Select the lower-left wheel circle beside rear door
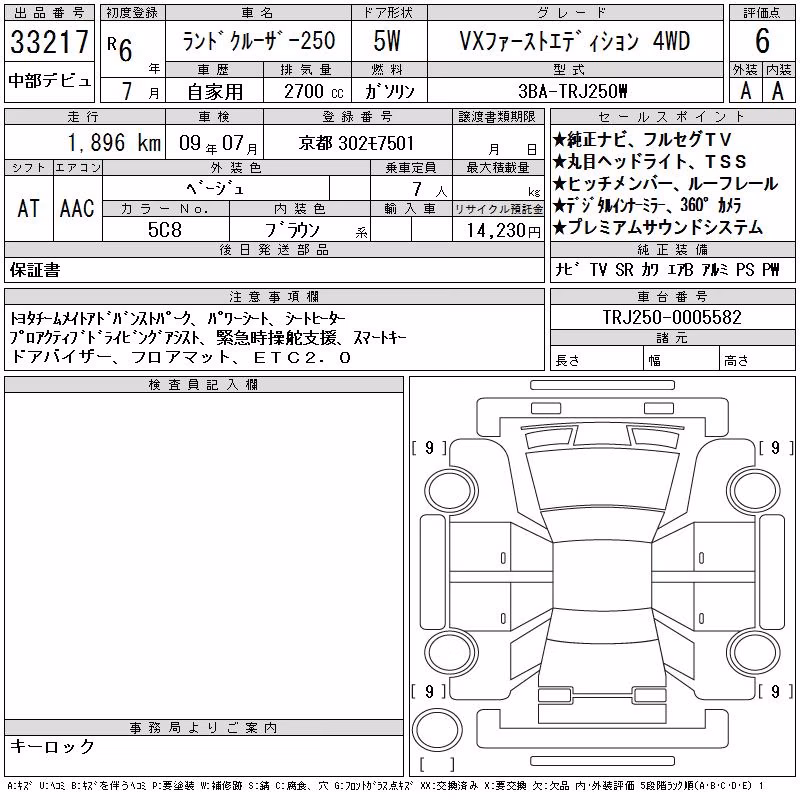The height and width of the screenshot is (800, 800). coord(451,653)
